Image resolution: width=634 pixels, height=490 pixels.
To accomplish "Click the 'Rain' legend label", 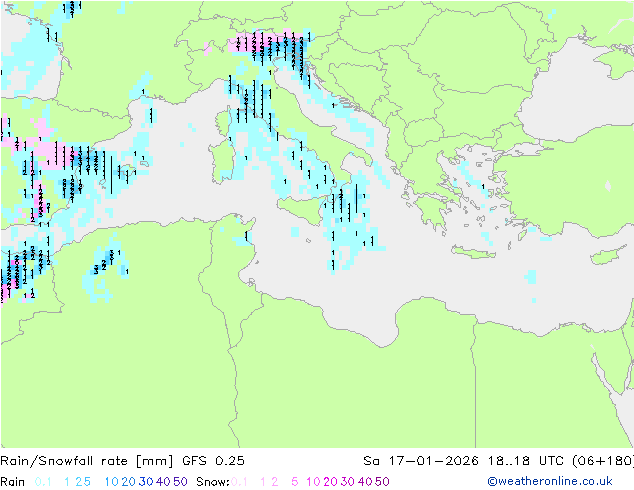I will point(13,482).
